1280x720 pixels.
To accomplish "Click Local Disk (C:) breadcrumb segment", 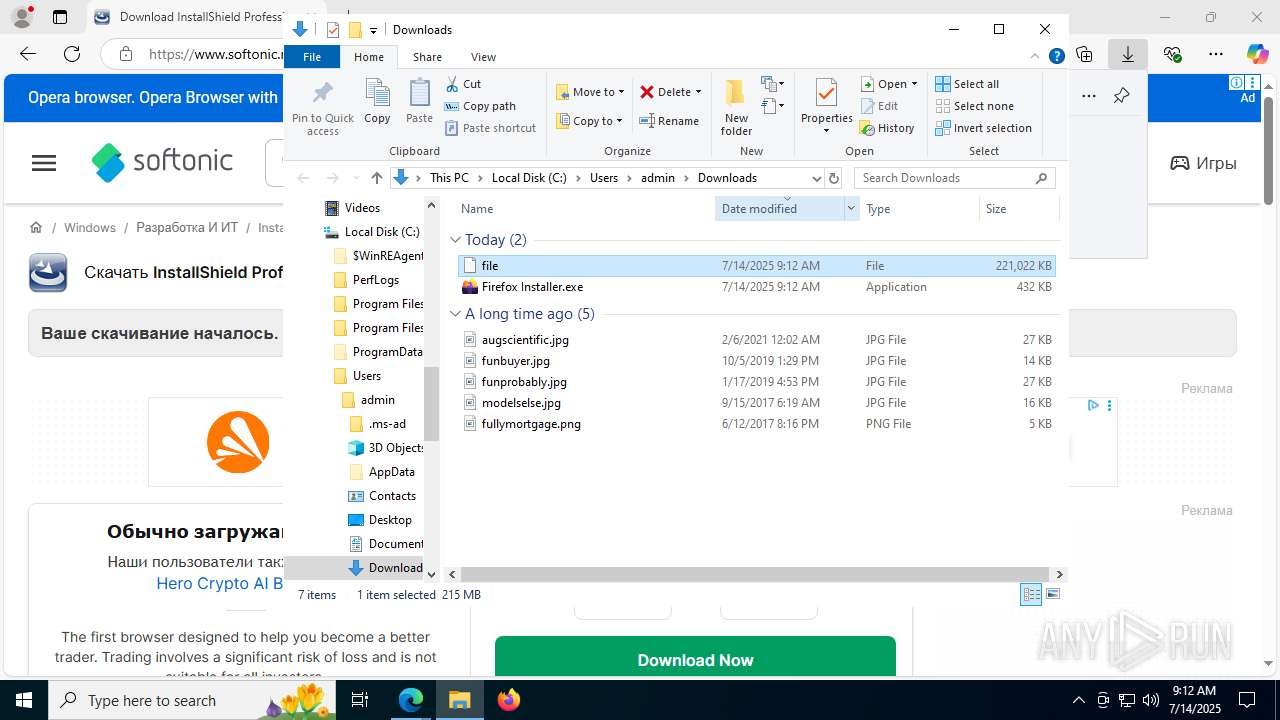I will [529, 178].
